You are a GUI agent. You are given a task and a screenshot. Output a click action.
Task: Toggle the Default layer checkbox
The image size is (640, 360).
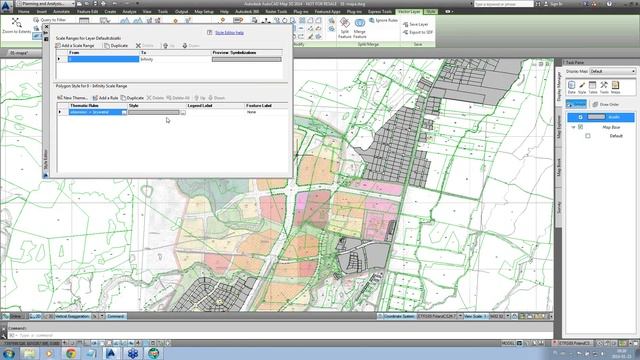coord(588,136)
